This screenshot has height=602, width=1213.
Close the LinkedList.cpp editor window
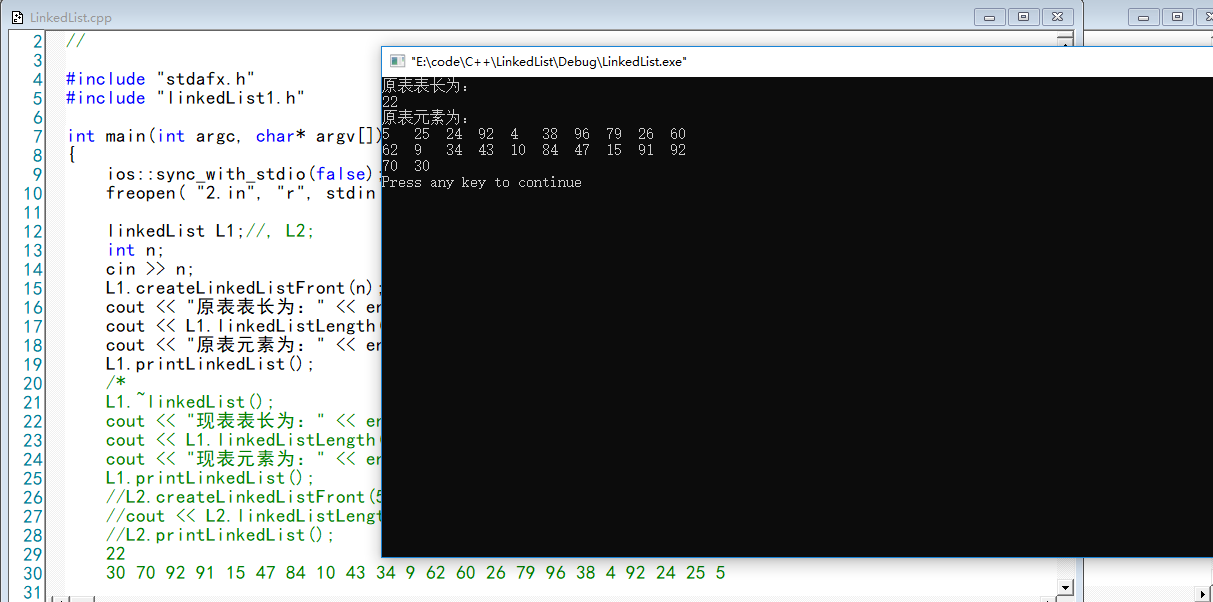[1057, 17]
